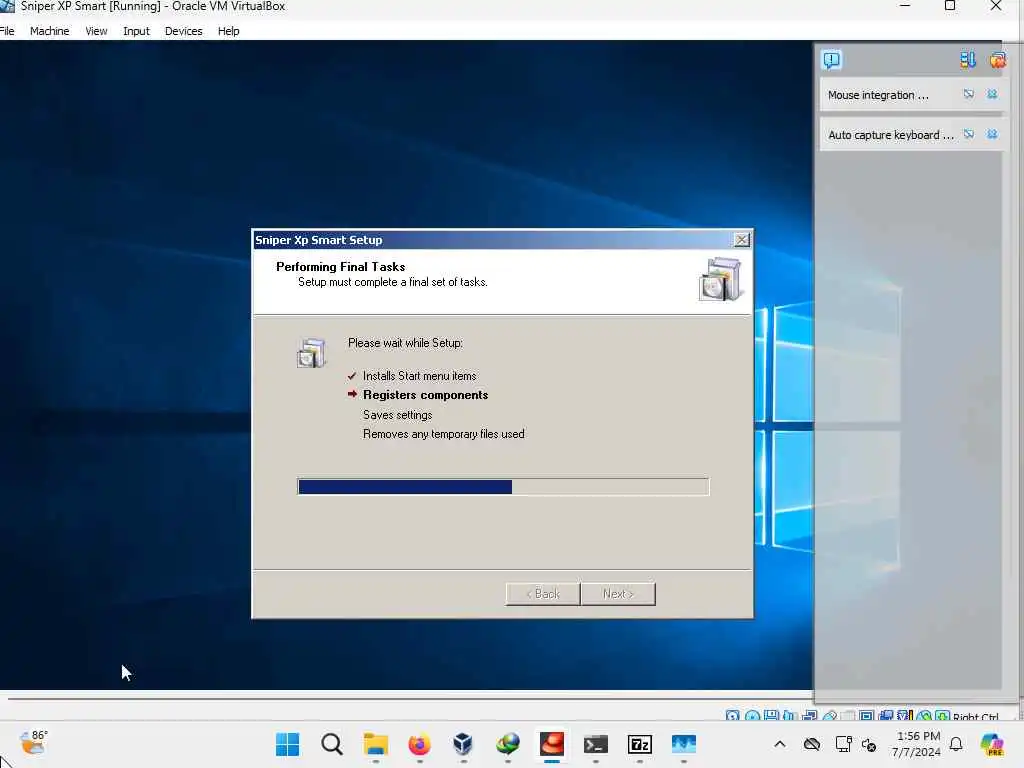Open File Explorer from taskbar
The image size is (1024, 768).
[376, 744]
